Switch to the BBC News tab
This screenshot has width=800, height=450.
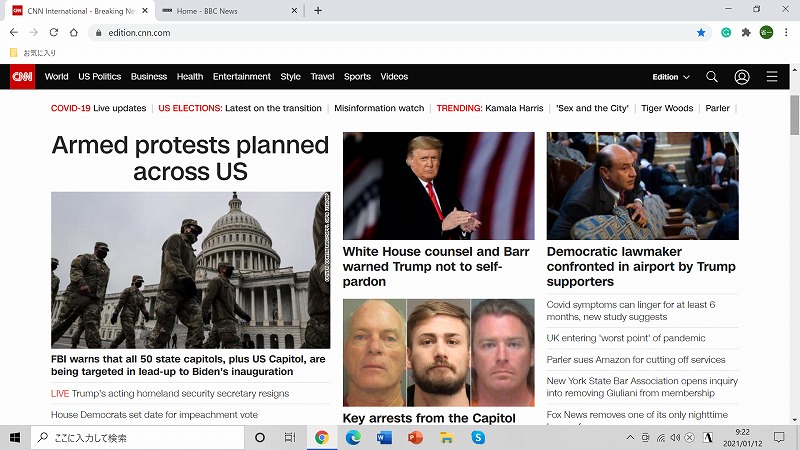[229, 11]
